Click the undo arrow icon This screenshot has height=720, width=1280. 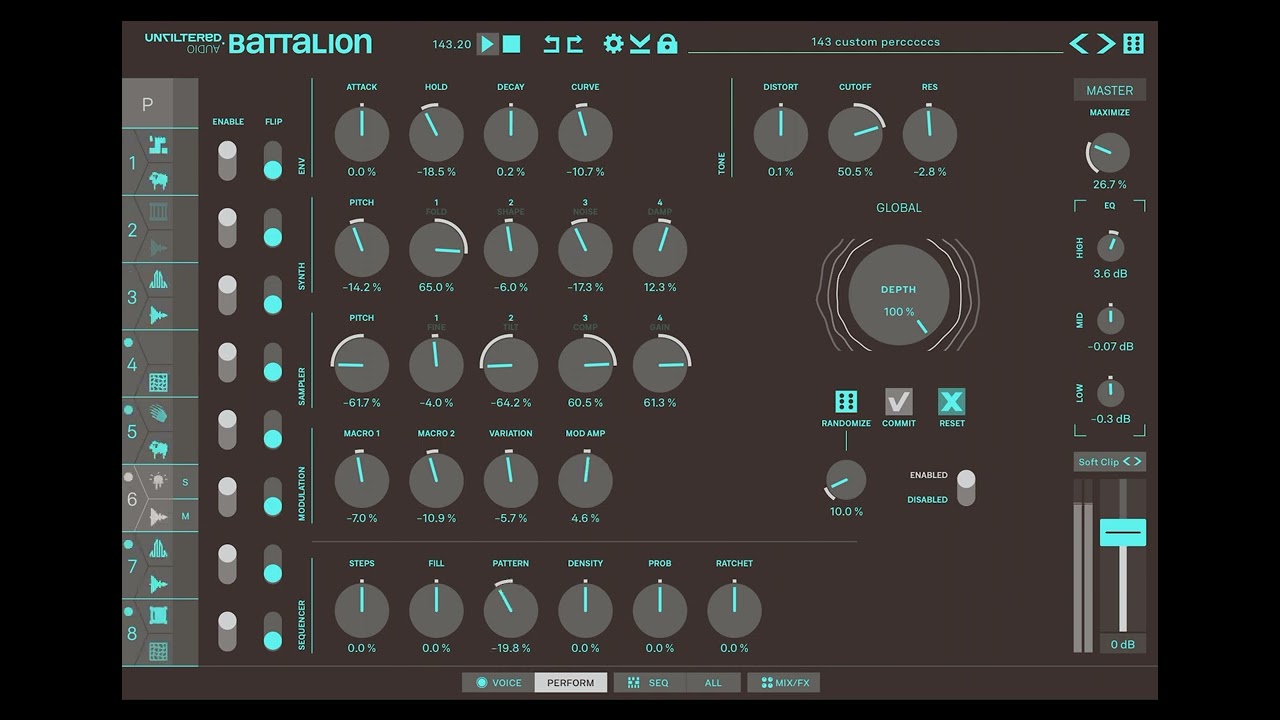(551, 44)
